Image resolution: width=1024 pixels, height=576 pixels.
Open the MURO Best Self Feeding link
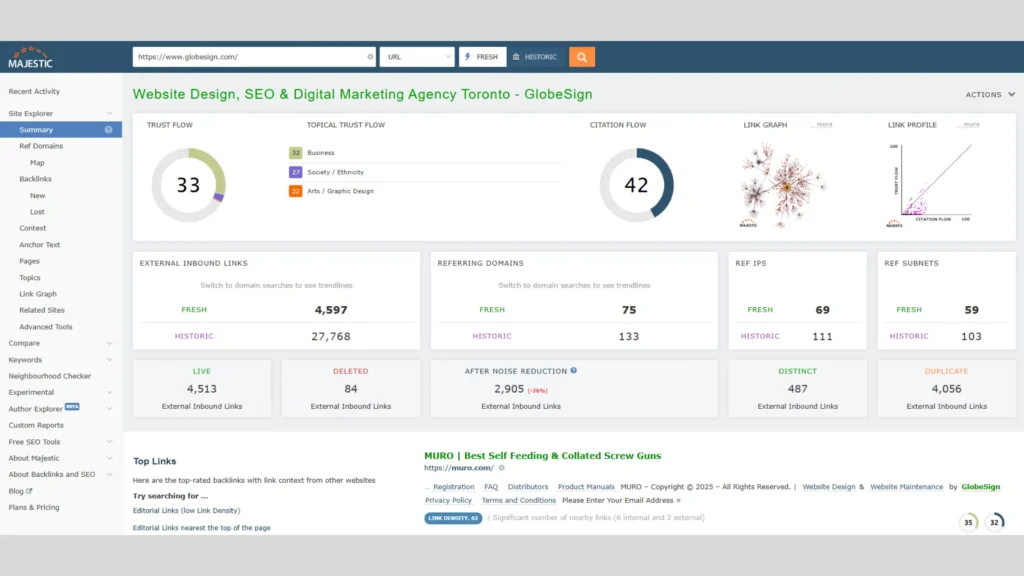(x=543, y=456)
